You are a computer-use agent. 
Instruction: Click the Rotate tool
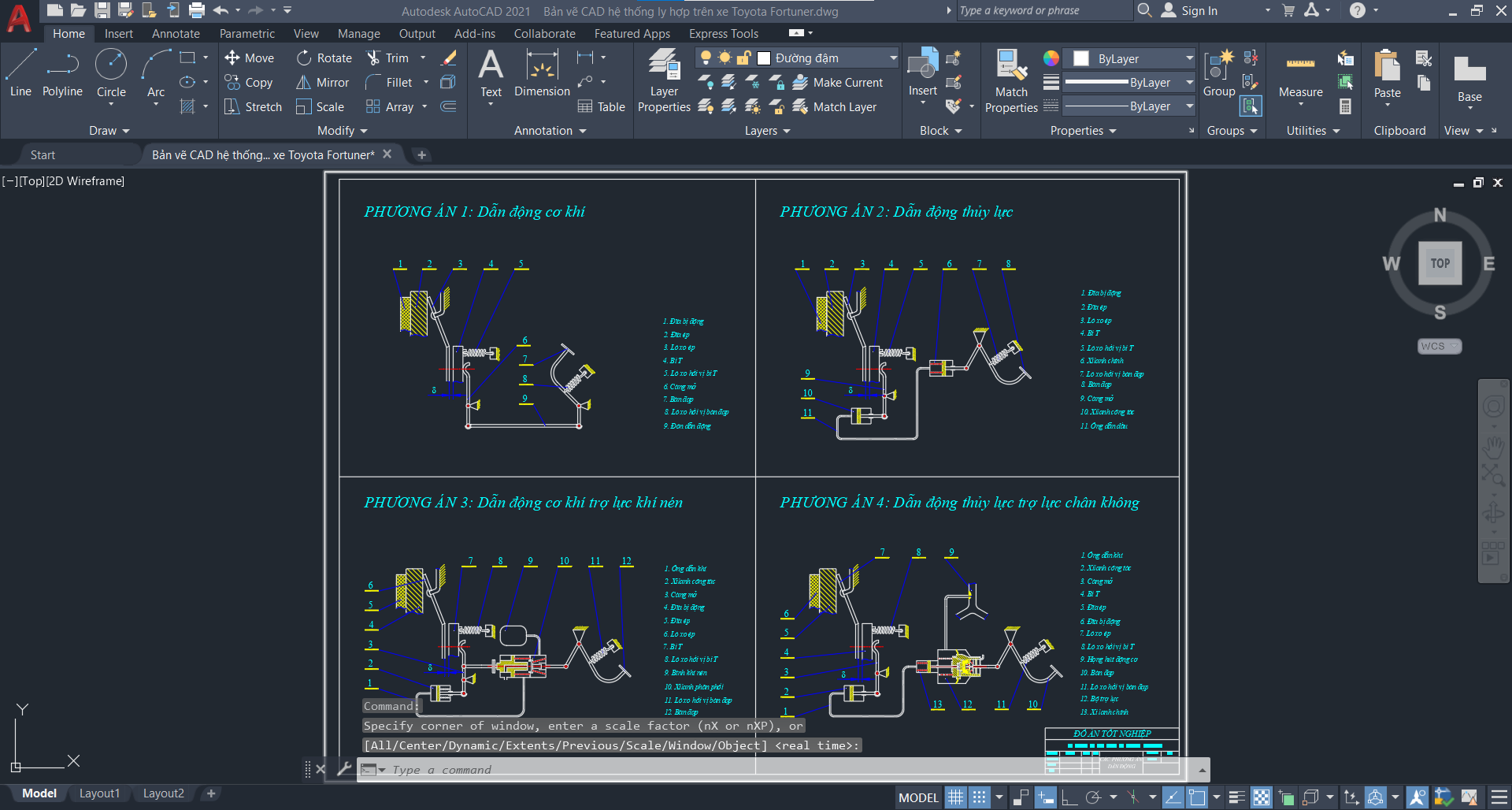tap(324, 58)
